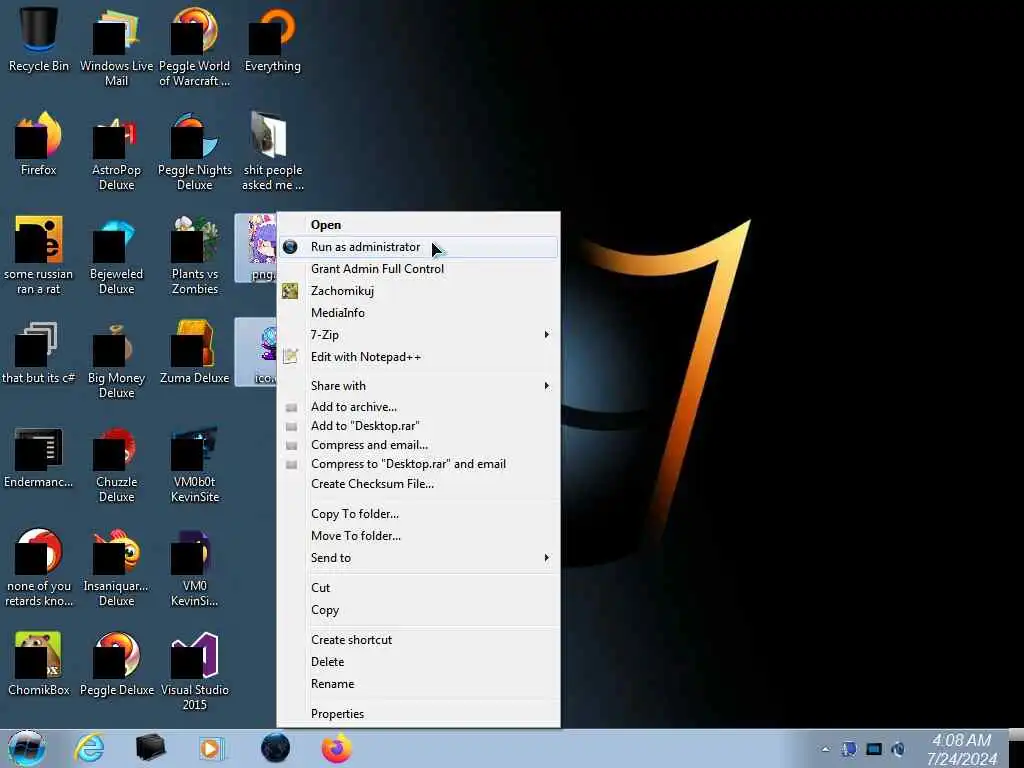Select the ChomikBox desktop icon

pyautogui.click(x=39, y=664)
